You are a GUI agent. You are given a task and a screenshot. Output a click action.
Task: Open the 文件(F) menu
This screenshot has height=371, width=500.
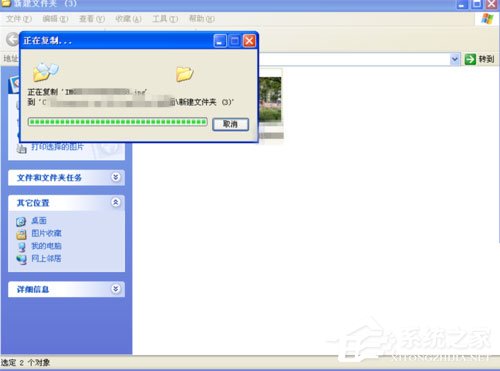19,19
